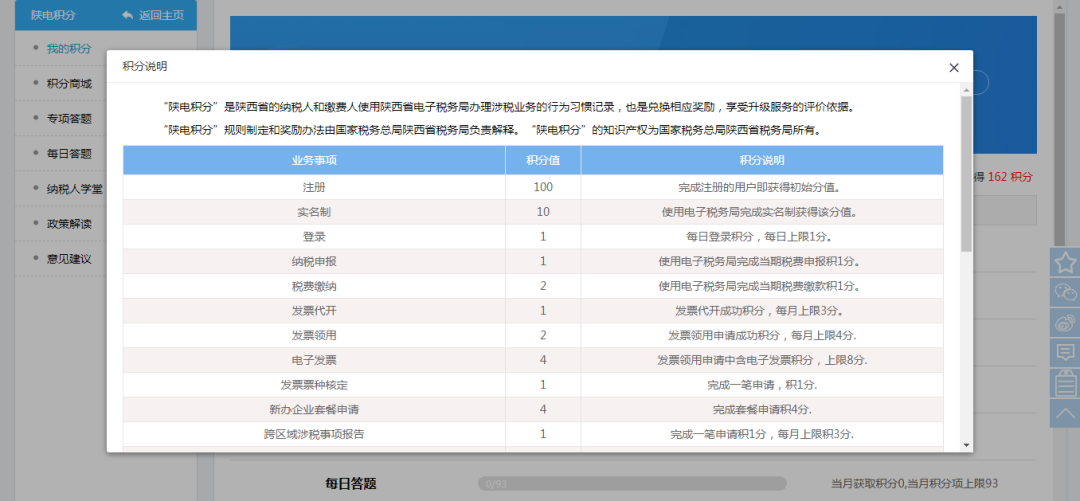Click the dialog's vertical scrollbar thumb
1080x501 pixels.
coord(966,174)
